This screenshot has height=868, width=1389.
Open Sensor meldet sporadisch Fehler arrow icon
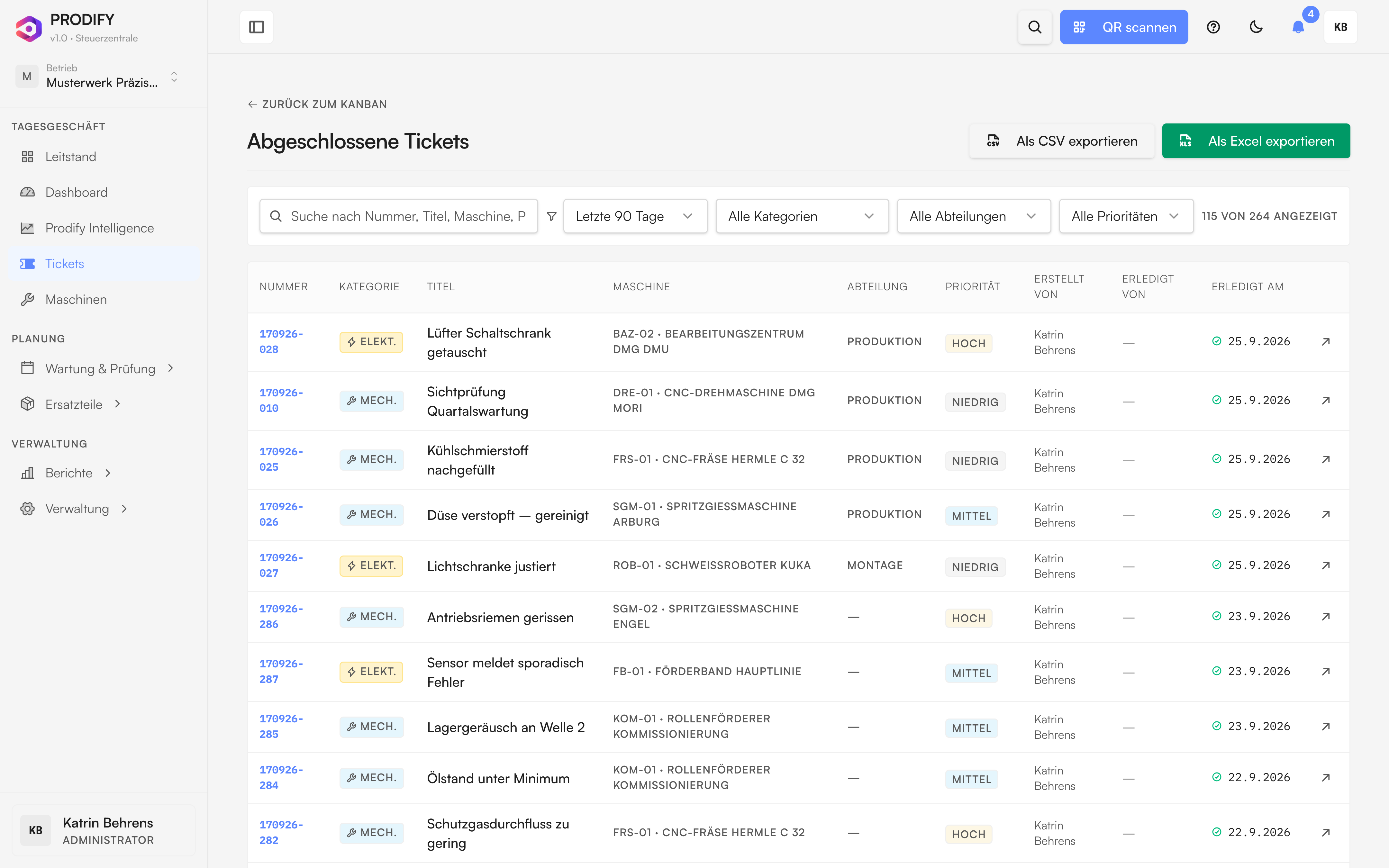point(1326,671)
